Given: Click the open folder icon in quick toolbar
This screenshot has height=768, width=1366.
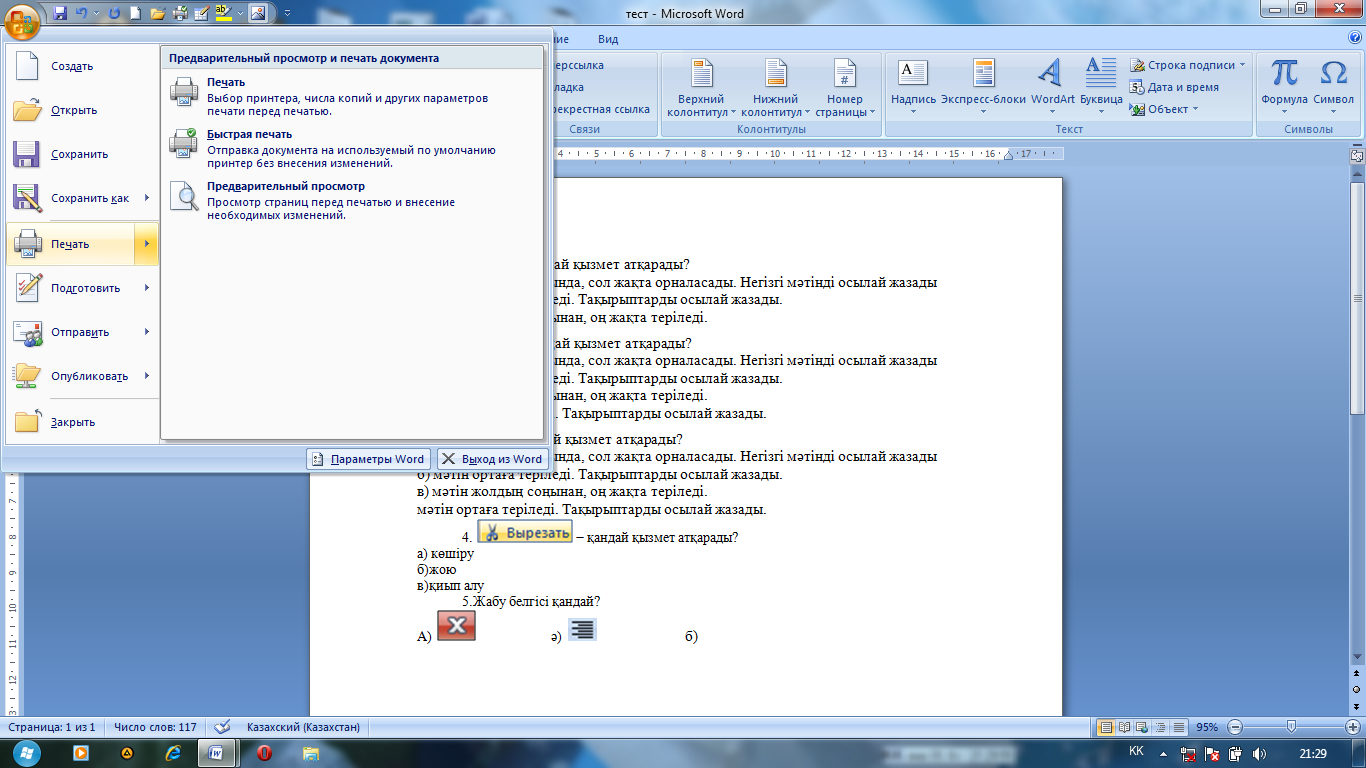Looking at the screenshot, I should pos(157,14).
